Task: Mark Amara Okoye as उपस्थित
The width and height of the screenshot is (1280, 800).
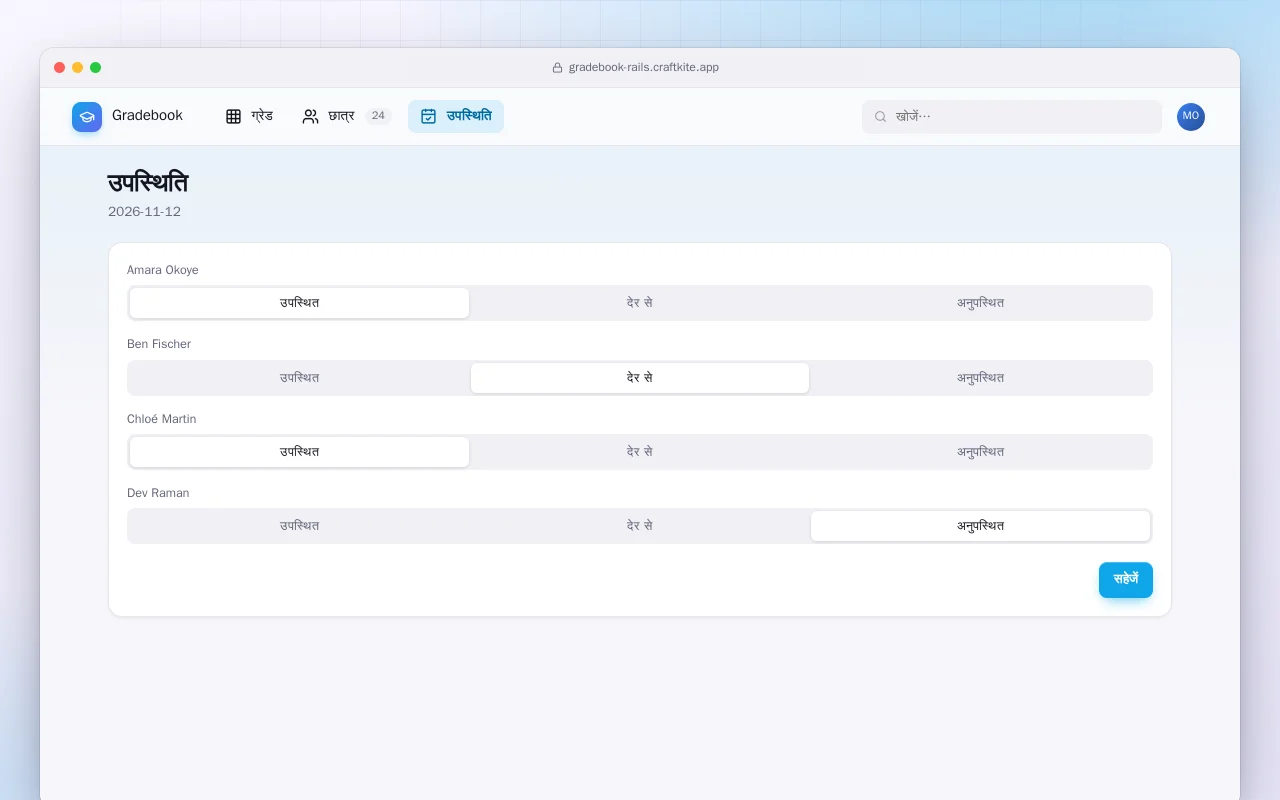Action: 299,303
